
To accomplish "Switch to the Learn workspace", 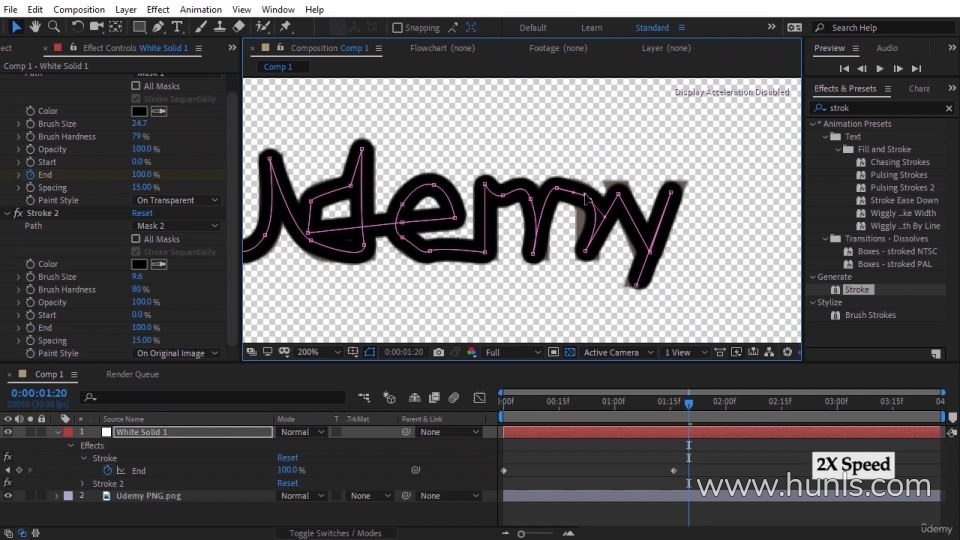I will pos(591,28).
